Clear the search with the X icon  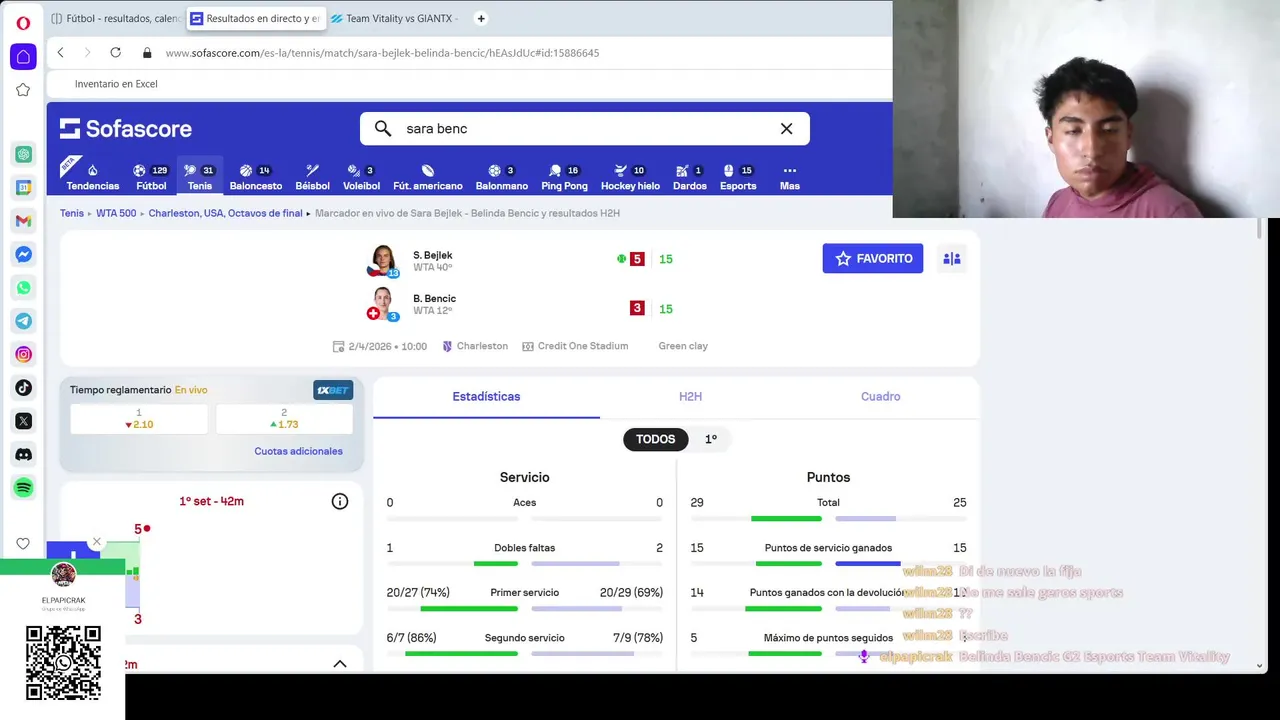[786, 128]
